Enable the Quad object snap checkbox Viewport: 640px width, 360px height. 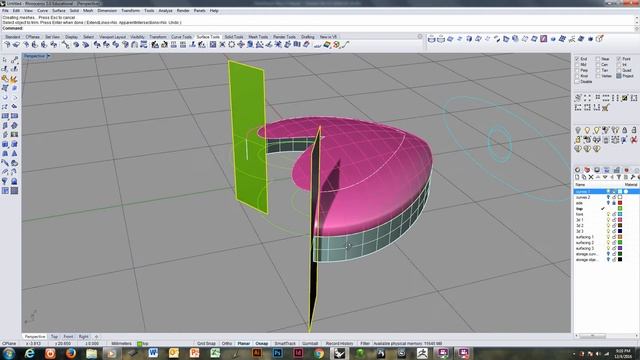point(619,70)
